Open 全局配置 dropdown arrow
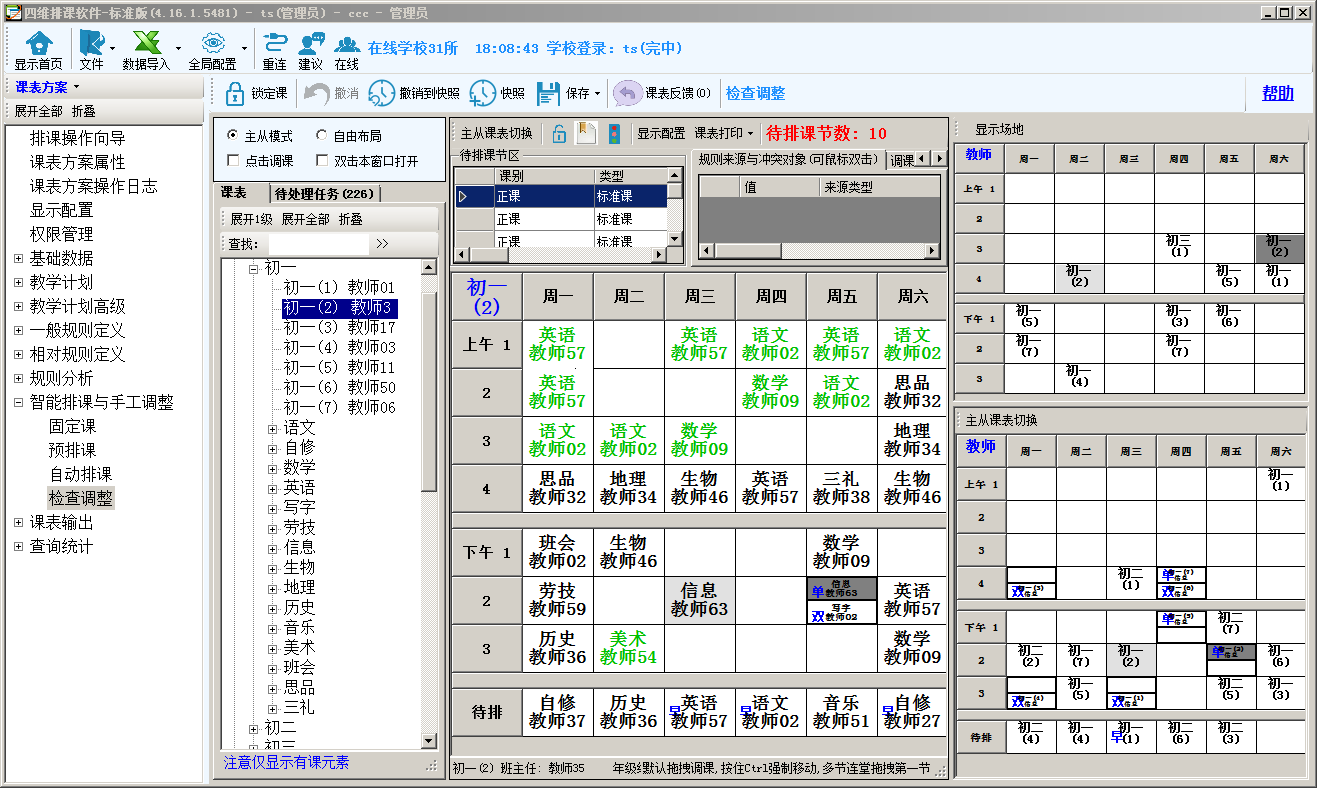 (x=245, y=48)
